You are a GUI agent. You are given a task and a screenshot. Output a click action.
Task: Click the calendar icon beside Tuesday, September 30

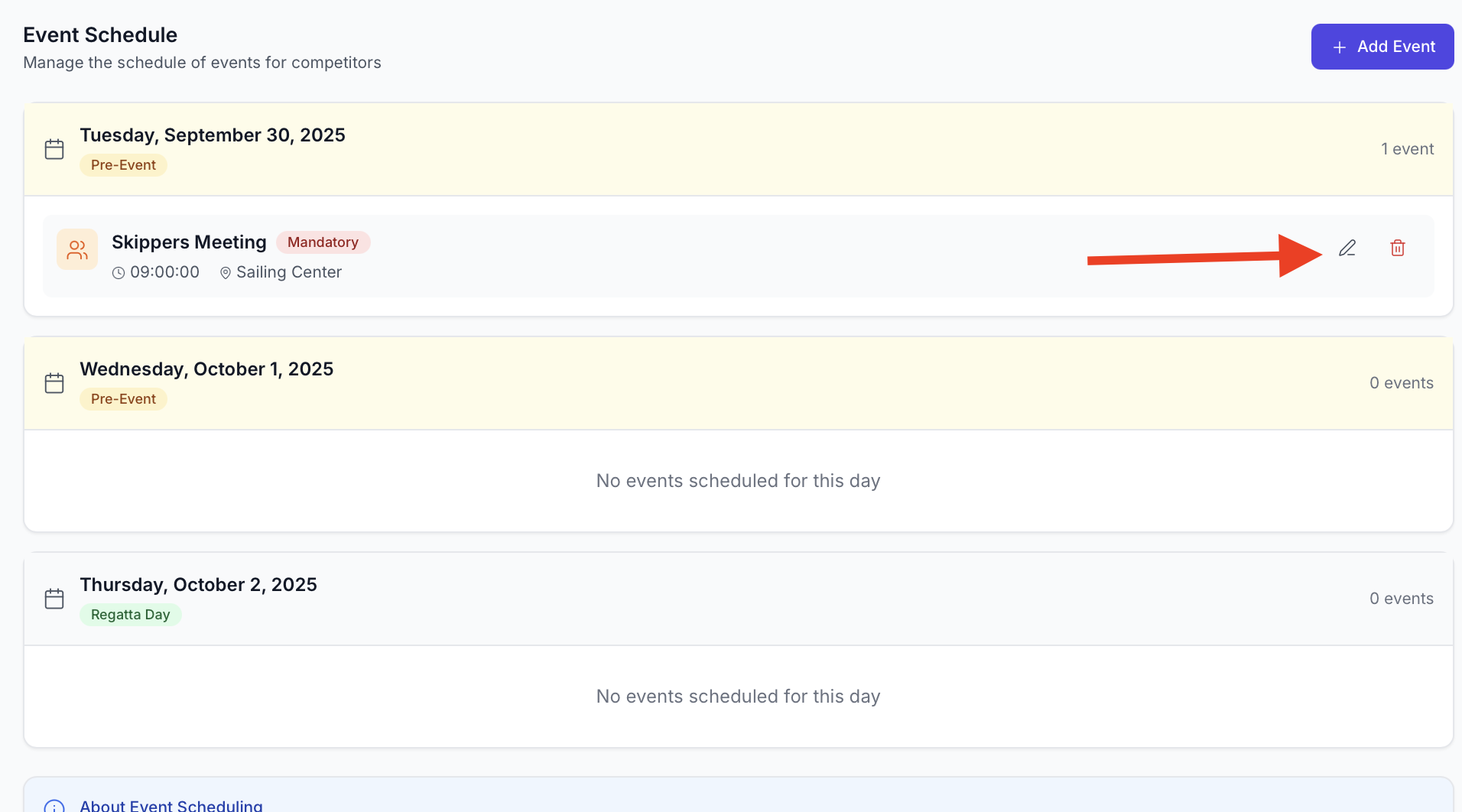pyautogui.click(x=54, y=148)
